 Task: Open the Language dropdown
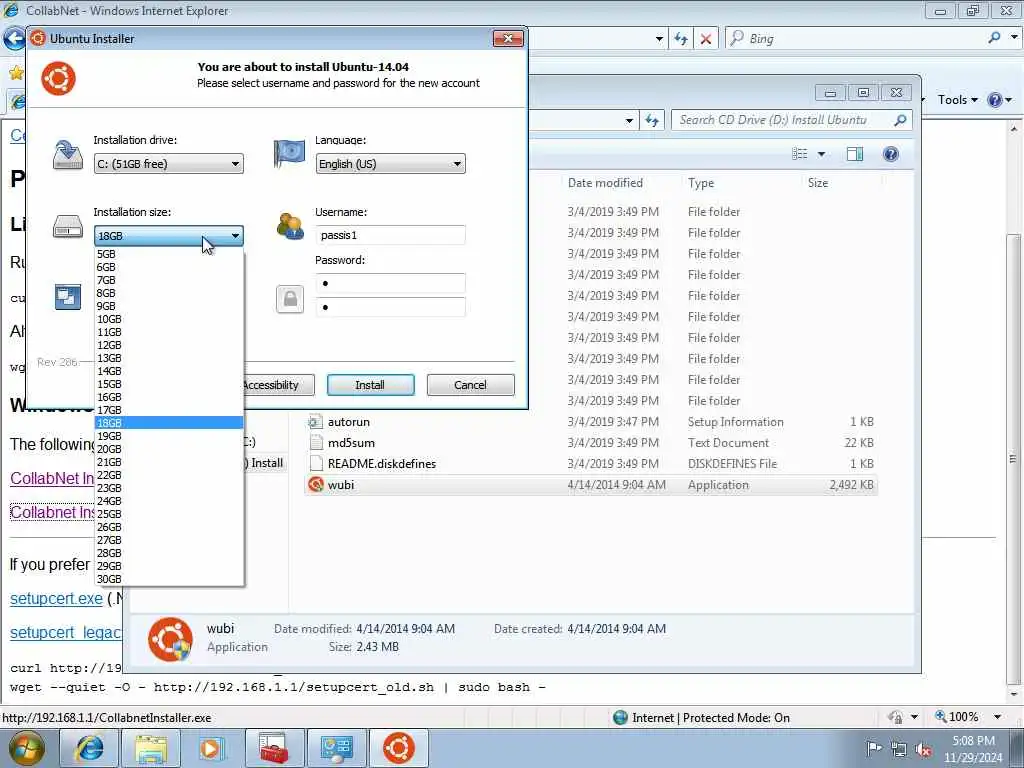point(391,164)
